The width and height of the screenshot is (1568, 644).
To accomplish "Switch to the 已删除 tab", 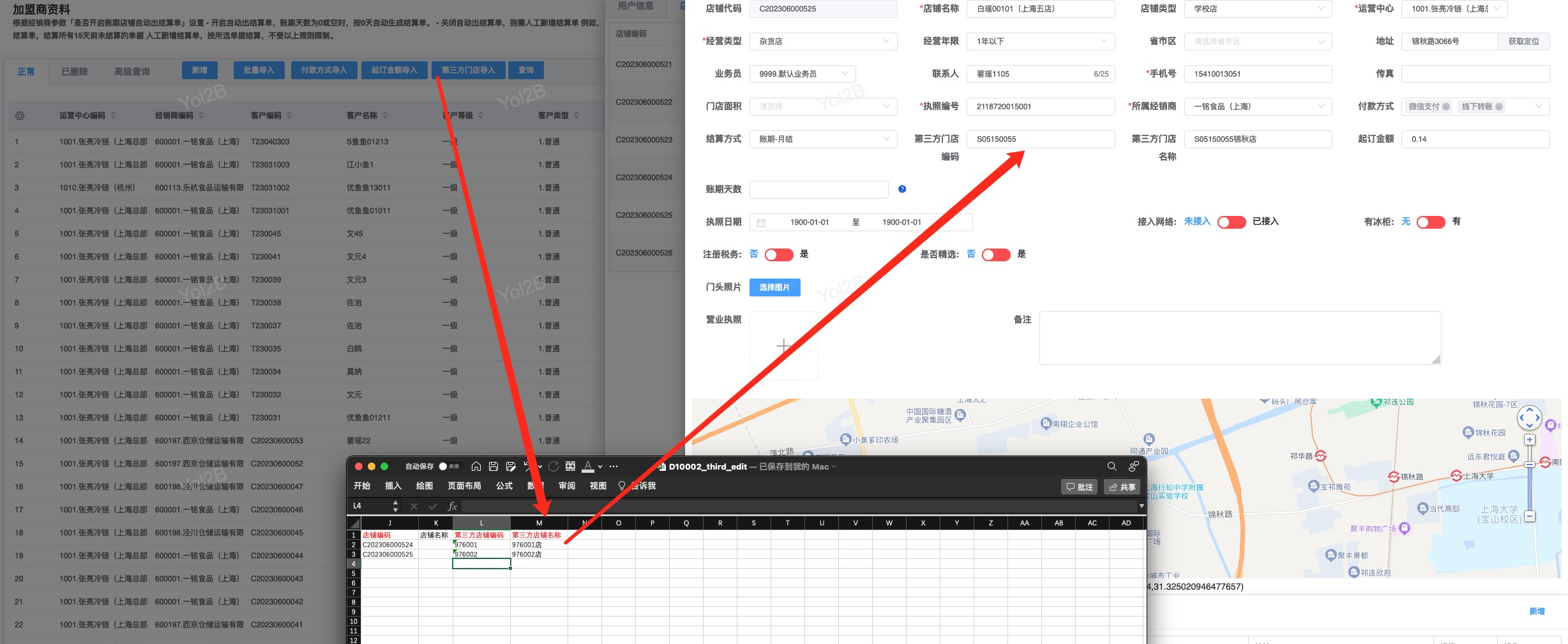I will [x=75, y=72].
